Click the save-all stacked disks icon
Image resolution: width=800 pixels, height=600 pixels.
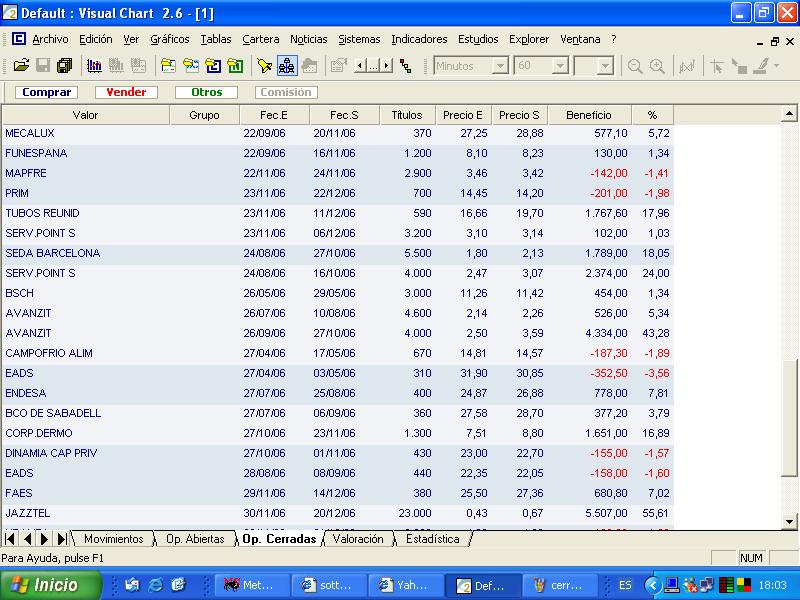(x=65, y=66)
